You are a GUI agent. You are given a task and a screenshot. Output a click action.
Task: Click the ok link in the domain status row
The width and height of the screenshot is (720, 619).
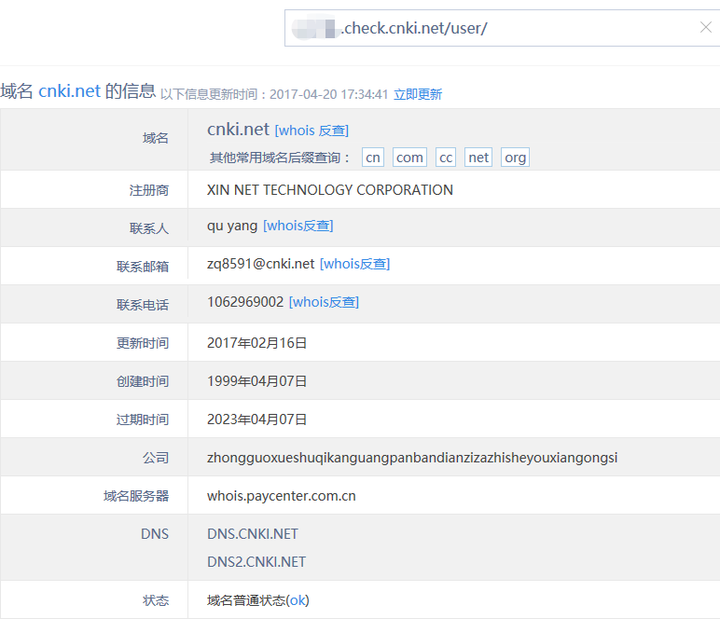(298, 600)
